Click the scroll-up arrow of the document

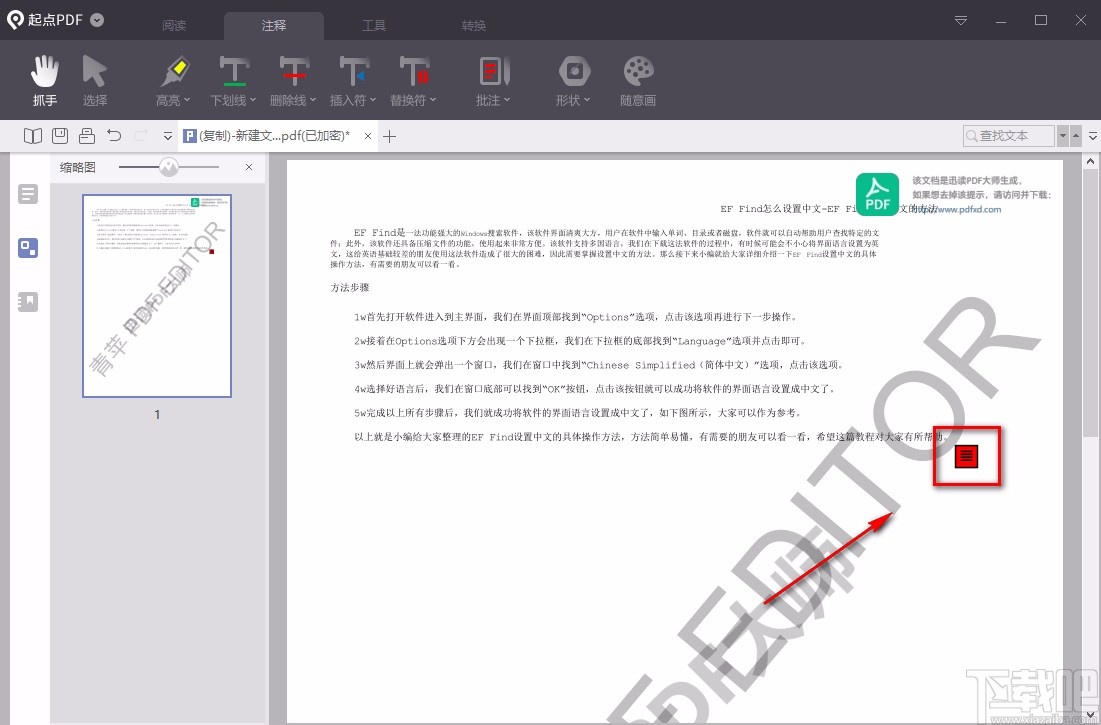1090,162
